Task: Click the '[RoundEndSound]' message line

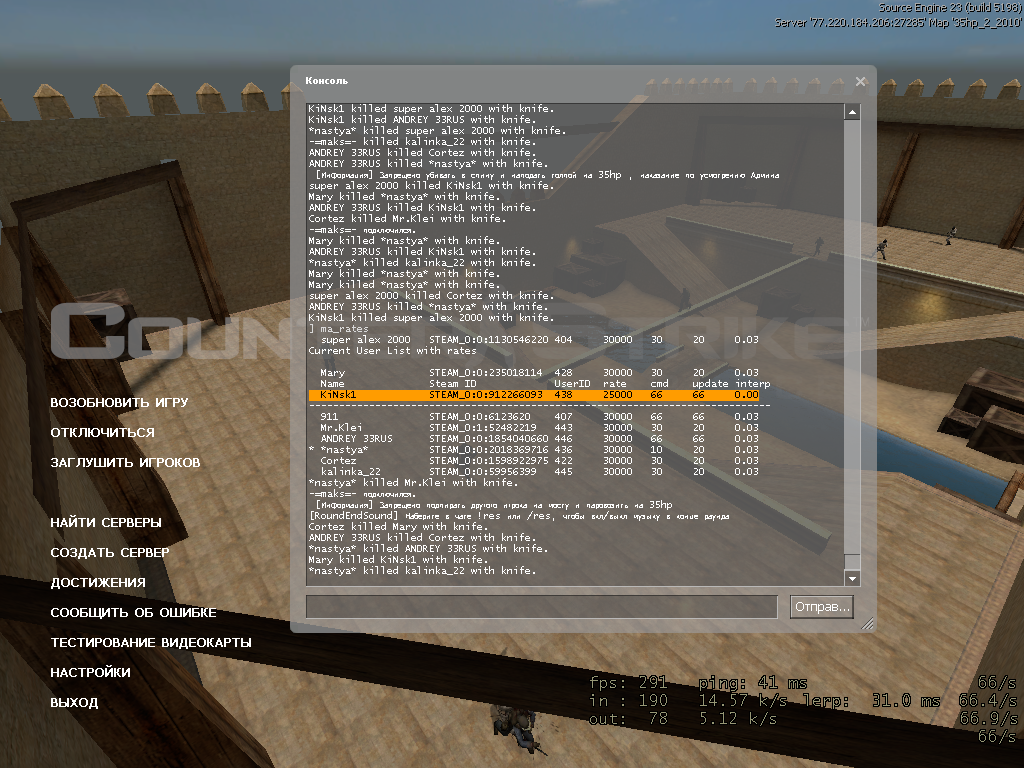Action: click(x=519, y=516)
